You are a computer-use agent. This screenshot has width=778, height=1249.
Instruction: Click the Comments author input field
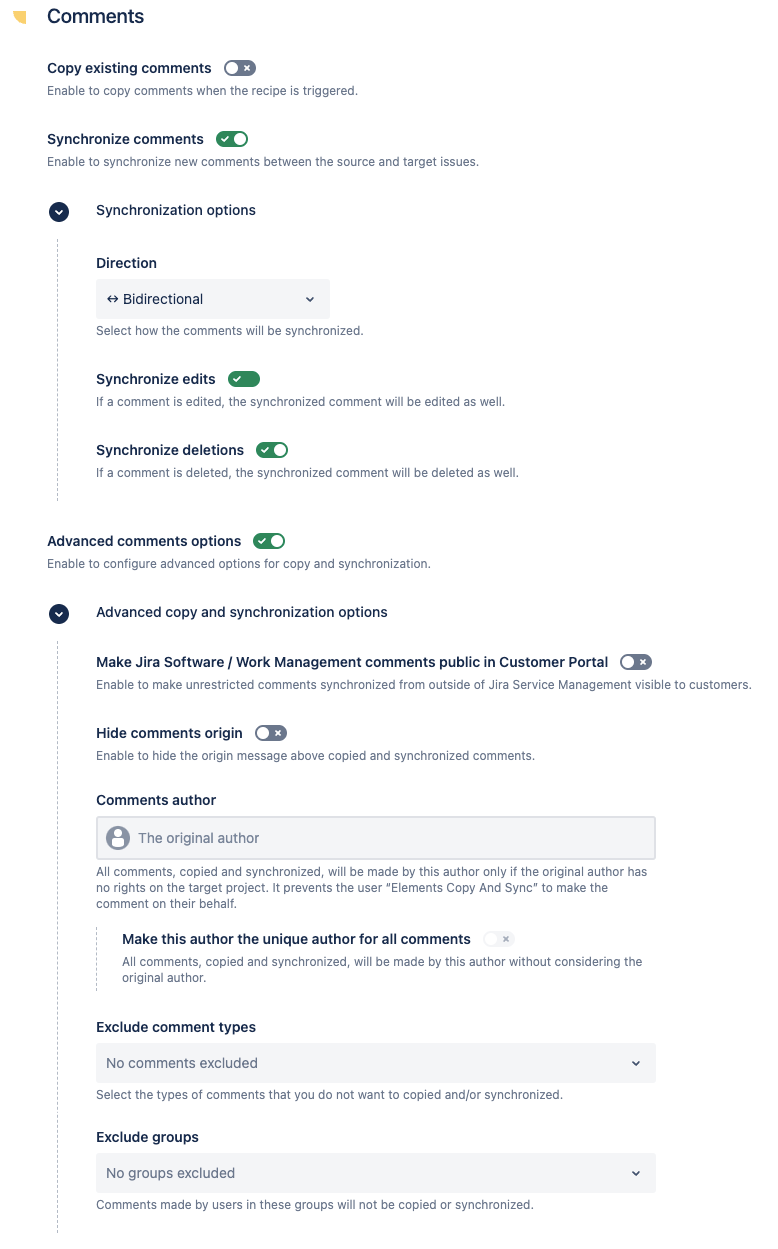coord(375,837)
